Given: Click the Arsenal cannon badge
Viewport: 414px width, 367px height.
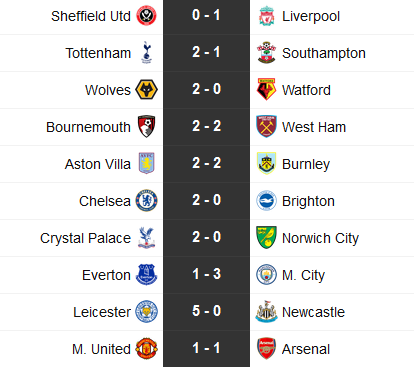Looking at the screenshot, I should pos(266,348).
